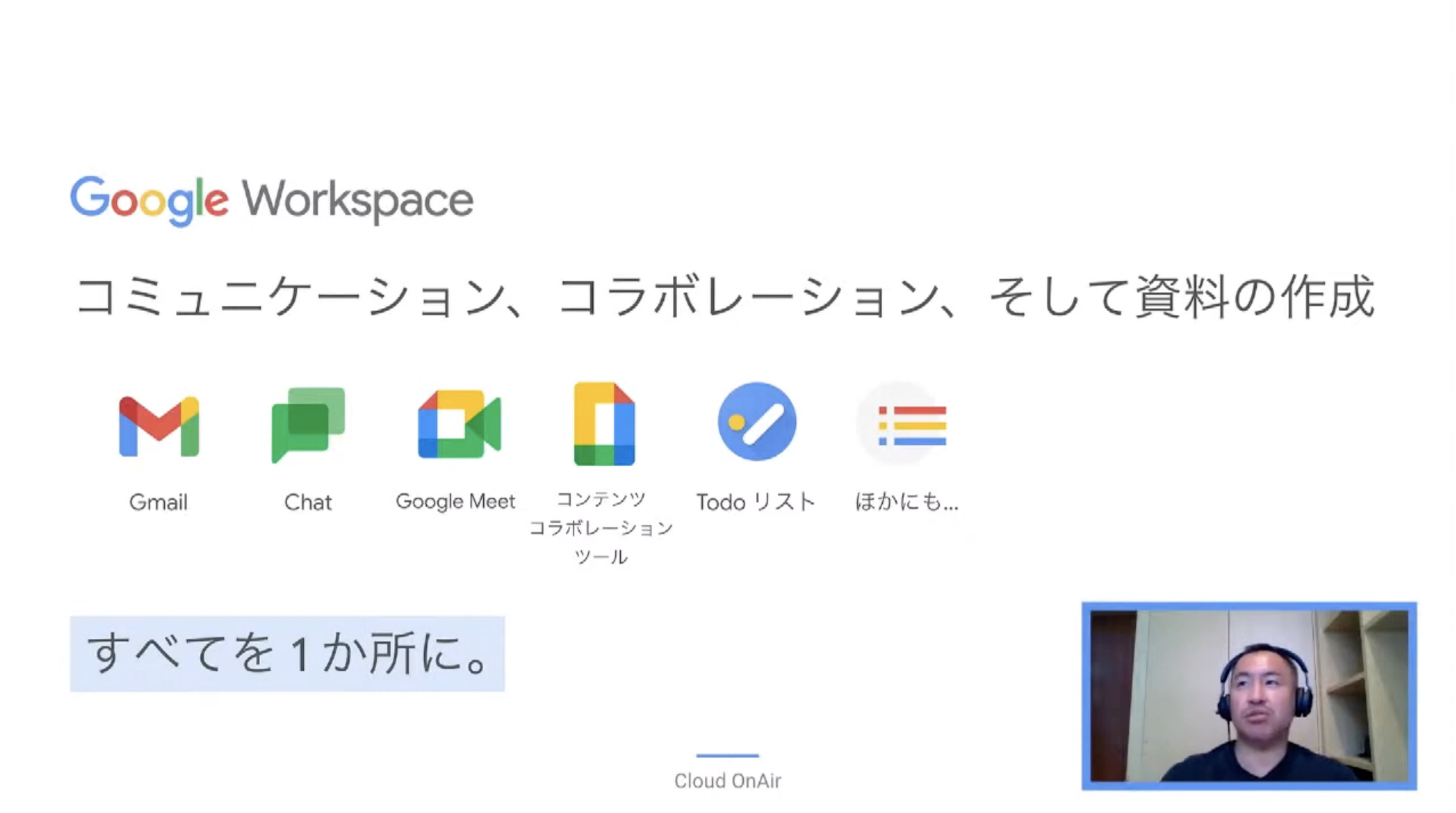Image resolution: width=1456 pixels, height=813 pixels.
Task: Click the Google Workspace logo
Action: pos(272,200)
